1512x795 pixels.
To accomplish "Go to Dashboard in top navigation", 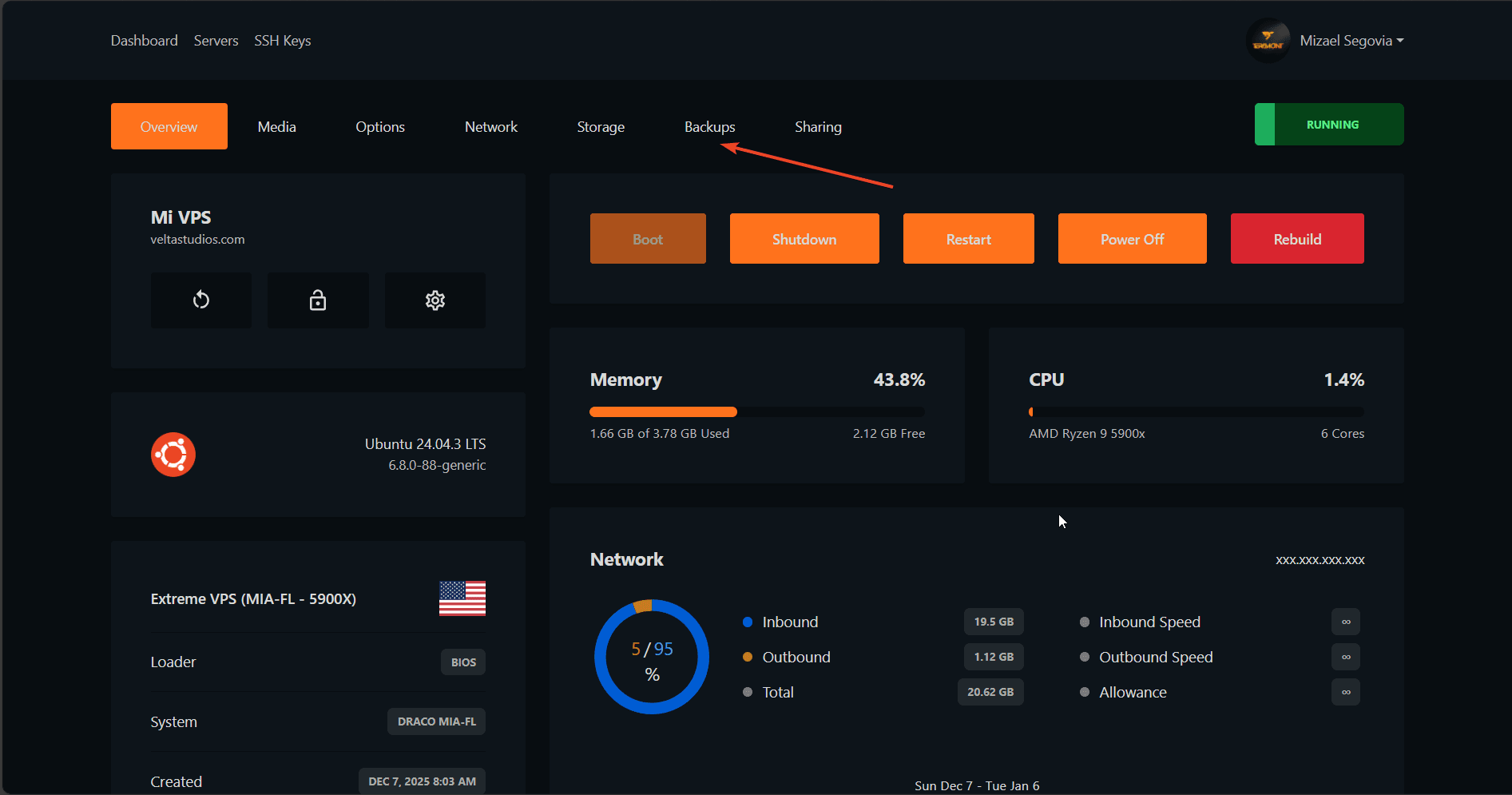I will (145, 41).
